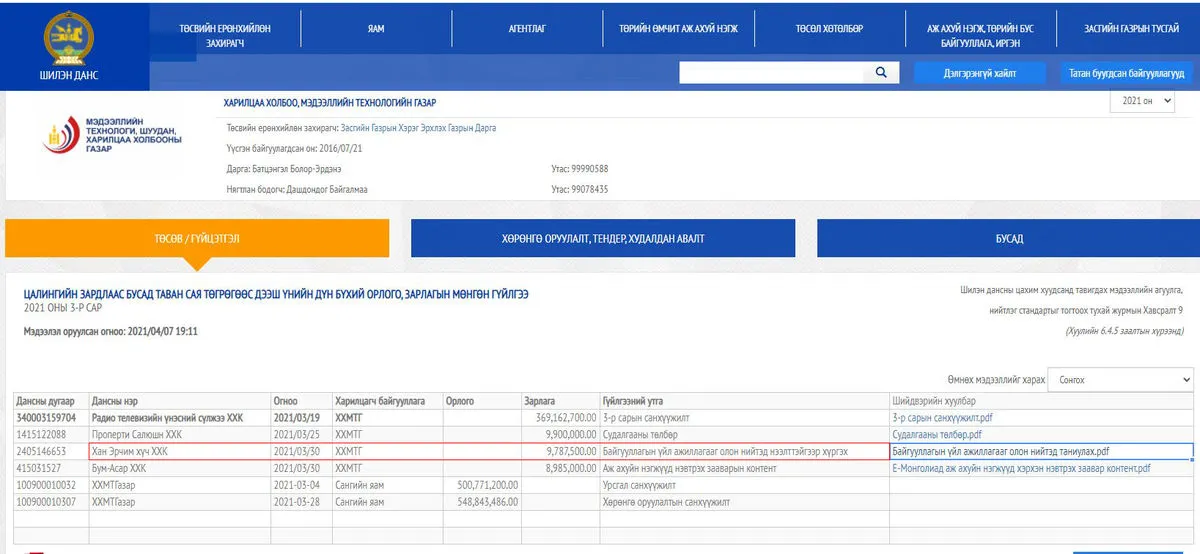Click the Хан Эрчим хуч ХХК cell
This screenshot has height=554, width=1200.
tap(179, 451)
